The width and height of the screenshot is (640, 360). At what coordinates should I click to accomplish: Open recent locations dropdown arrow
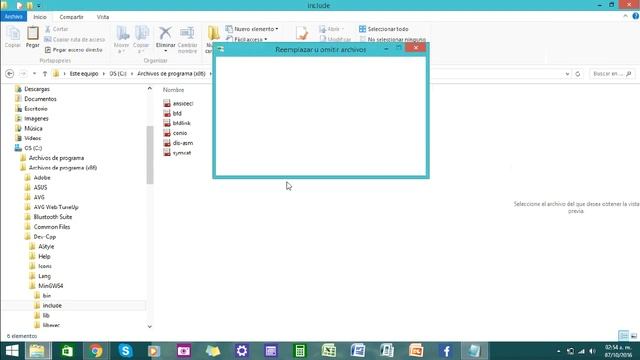point(34,74)
